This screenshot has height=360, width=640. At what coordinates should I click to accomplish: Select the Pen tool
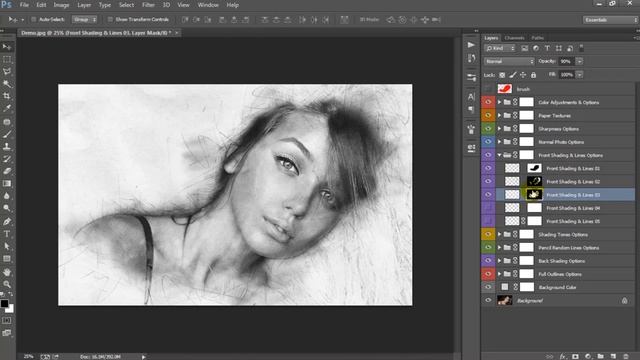pyautogui.click(x=7, y=222)
